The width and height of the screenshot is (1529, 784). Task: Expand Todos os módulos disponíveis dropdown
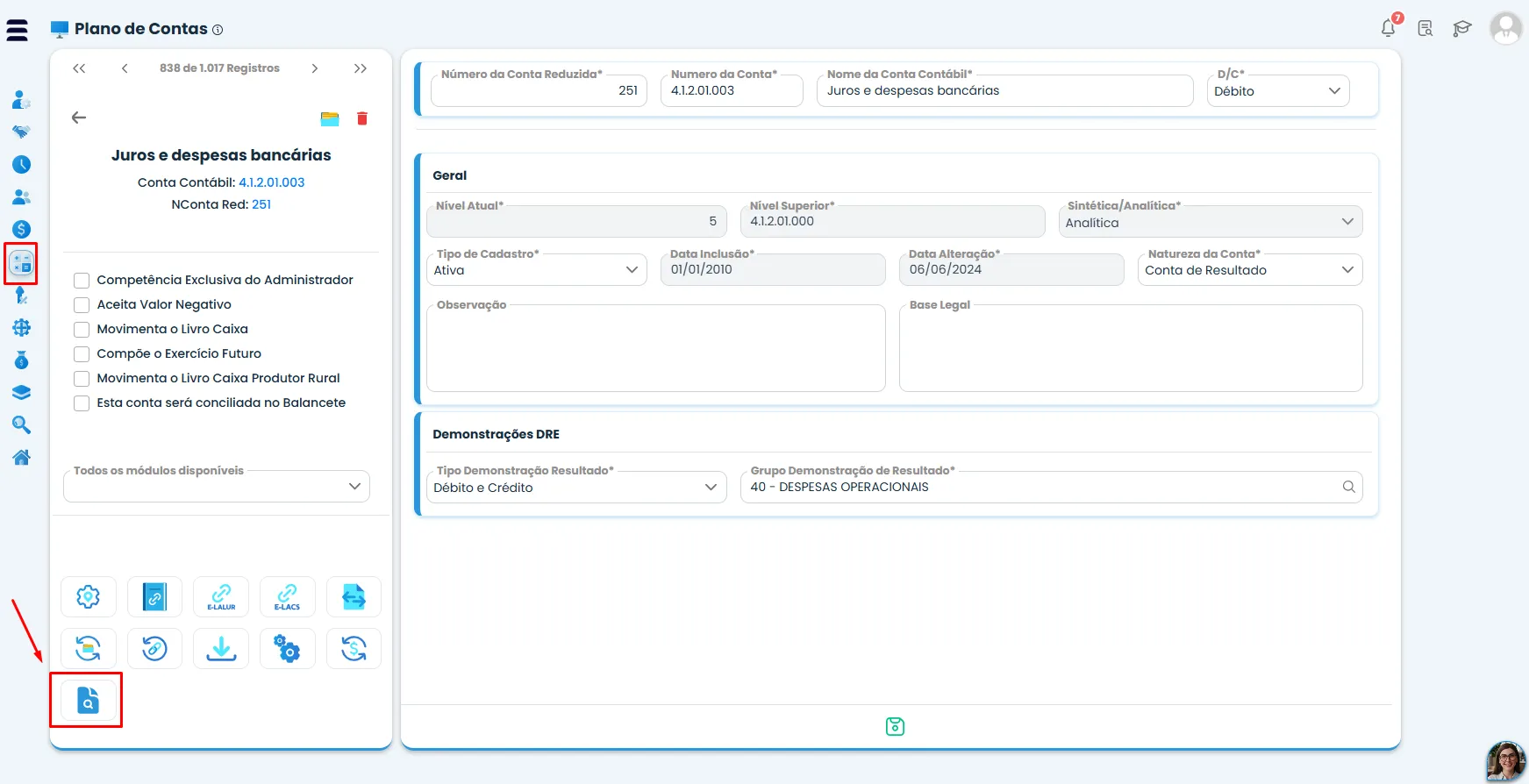(x=217, y=487)
